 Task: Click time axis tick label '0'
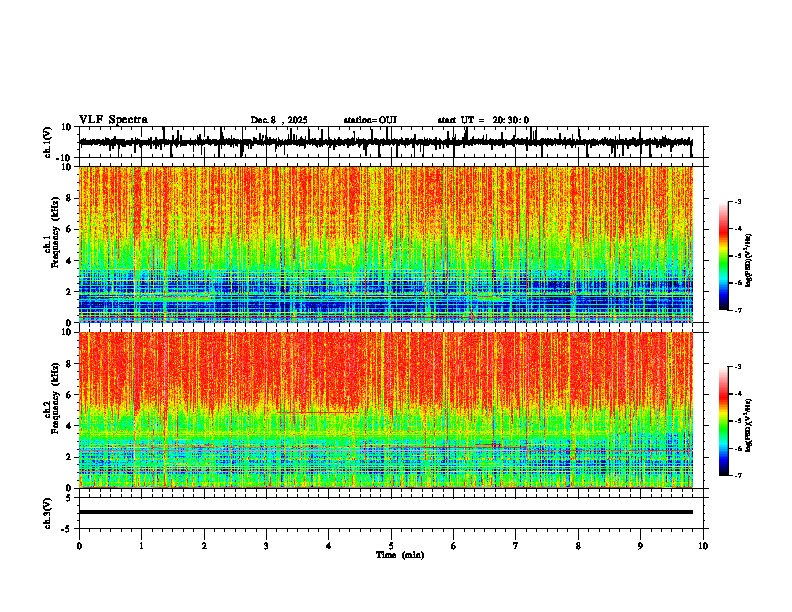click(79, 546)
